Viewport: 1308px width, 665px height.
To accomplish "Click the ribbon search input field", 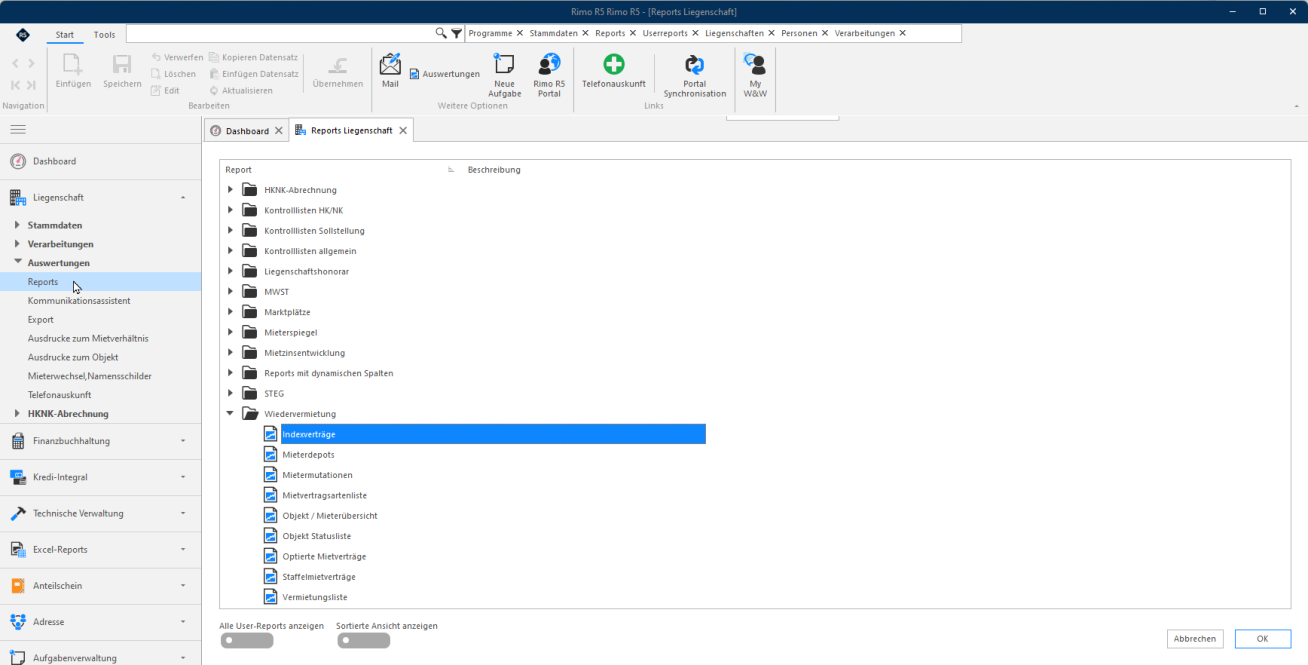I will [280, 33].
